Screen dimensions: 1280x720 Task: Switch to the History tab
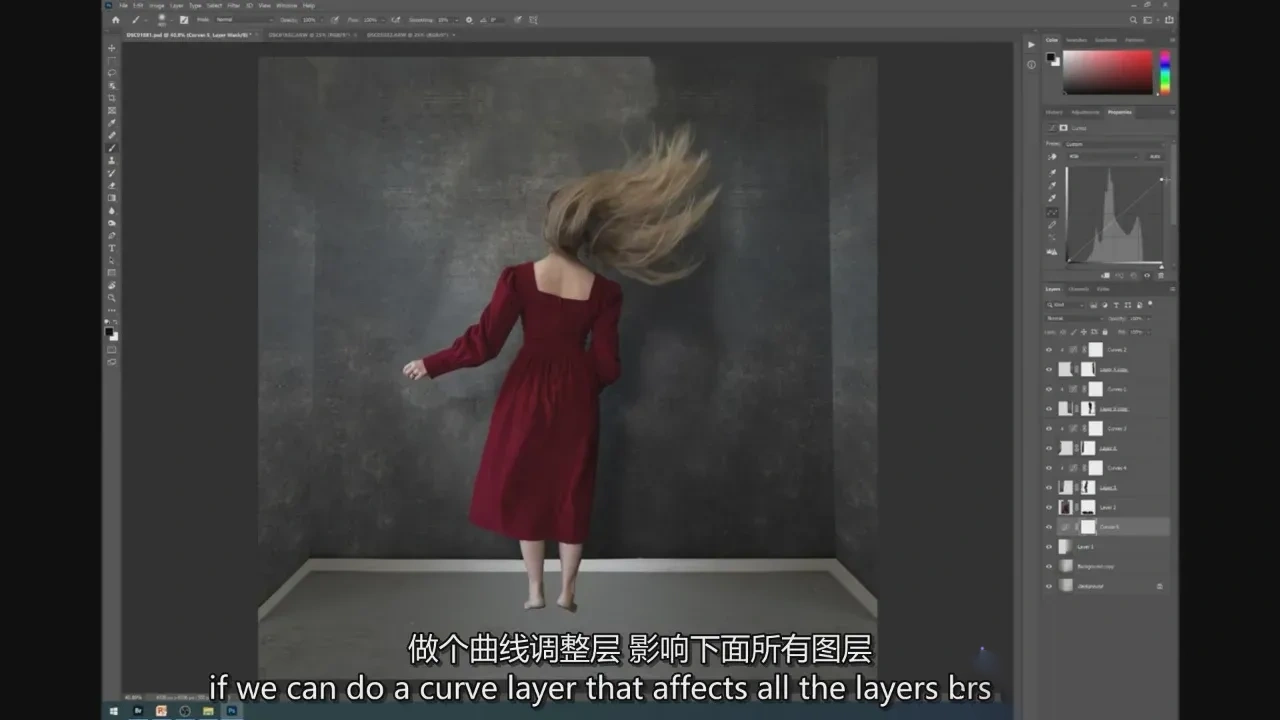pos(1054,112)
